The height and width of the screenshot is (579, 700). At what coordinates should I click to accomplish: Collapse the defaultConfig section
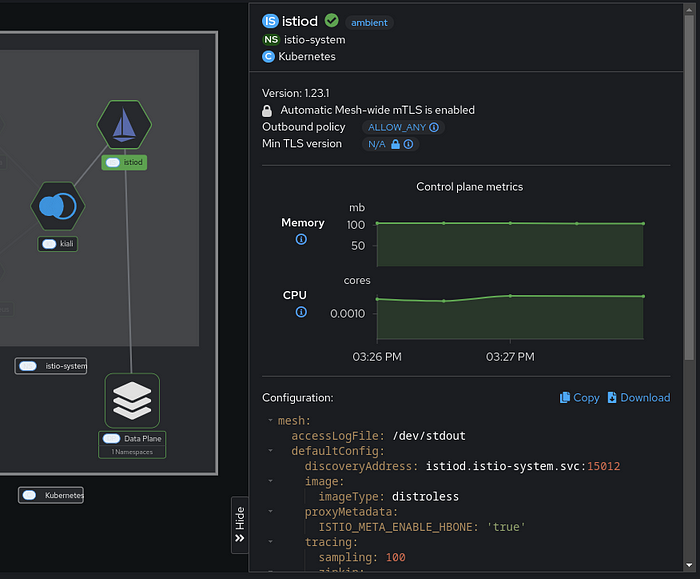point(271,450)
